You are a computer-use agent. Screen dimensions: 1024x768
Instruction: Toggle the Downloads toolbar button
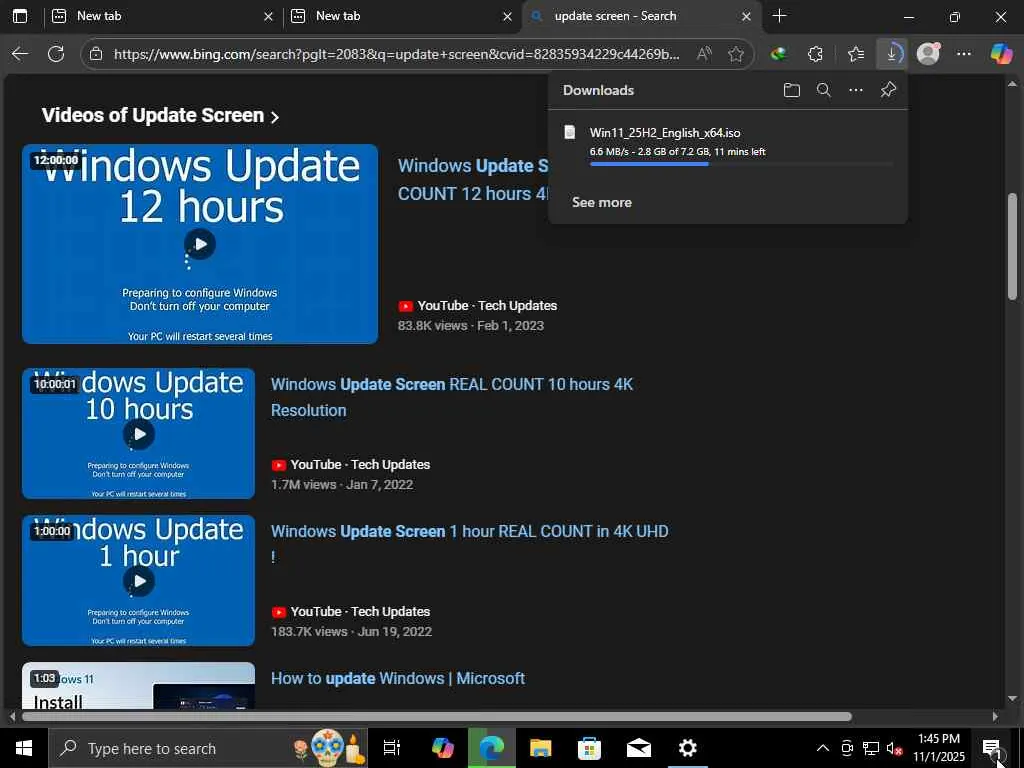(891, 54)
